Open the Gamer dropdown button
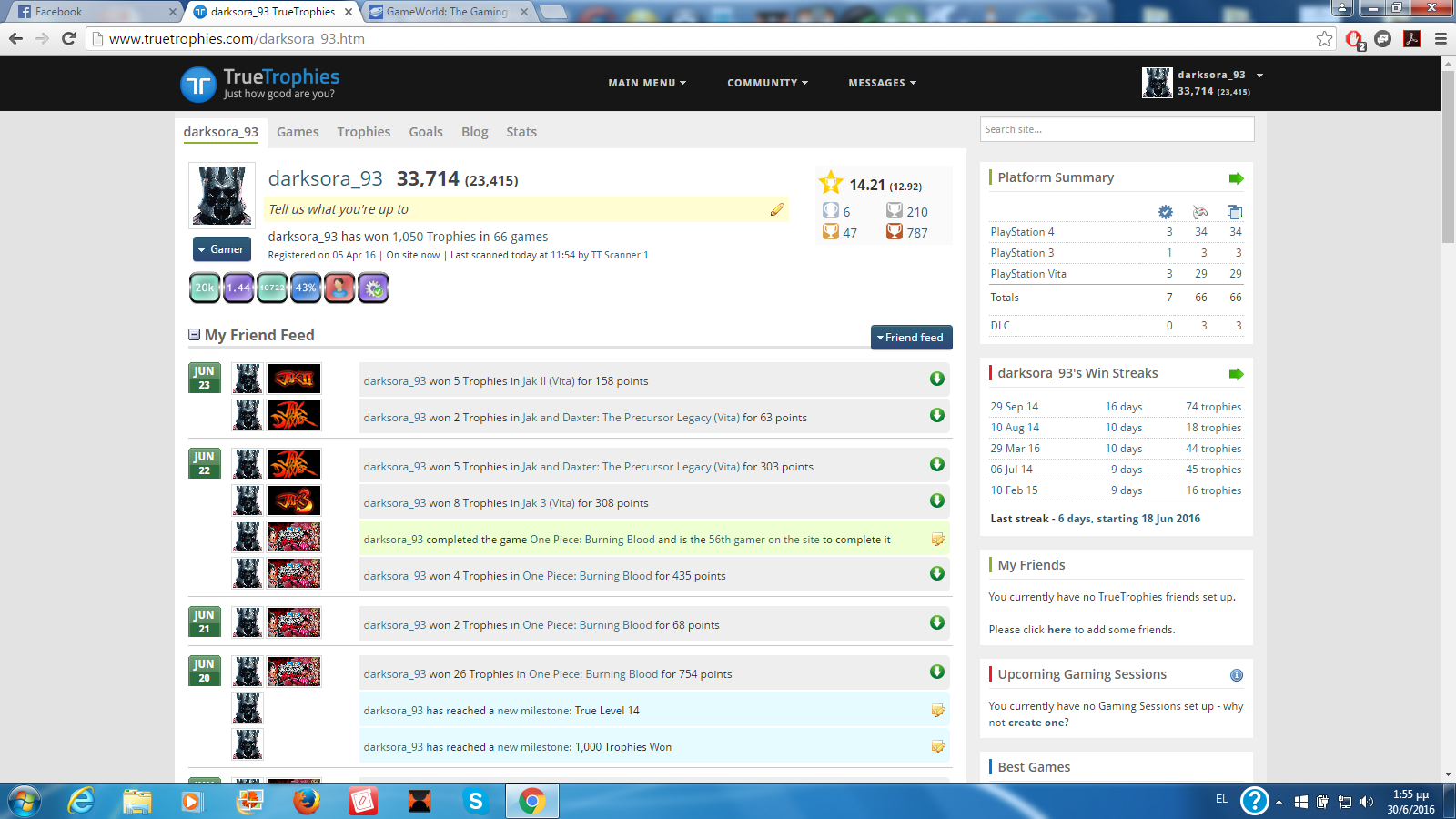 pyautogui.click(x=221, y=249)
